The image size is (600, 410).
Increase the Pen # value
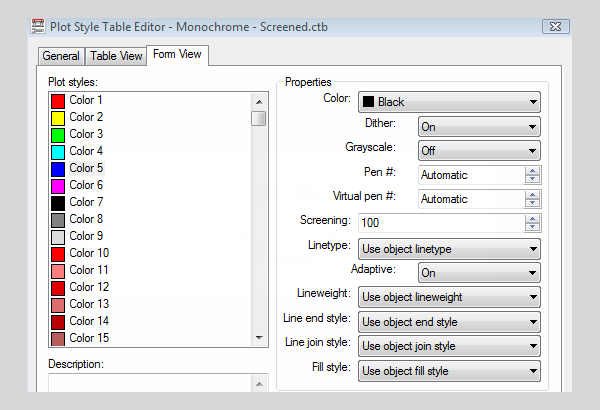point(532,171)
